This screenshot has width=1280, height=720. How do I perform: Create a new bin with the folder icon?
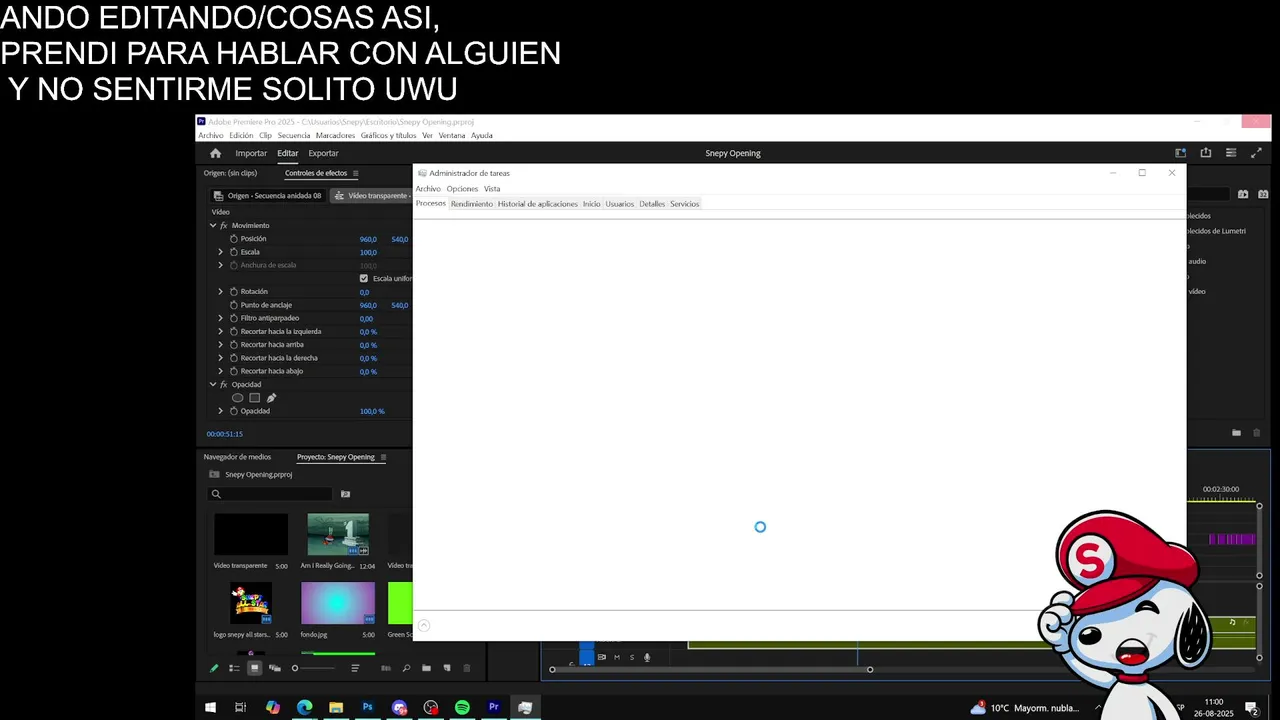coord(426,668)
